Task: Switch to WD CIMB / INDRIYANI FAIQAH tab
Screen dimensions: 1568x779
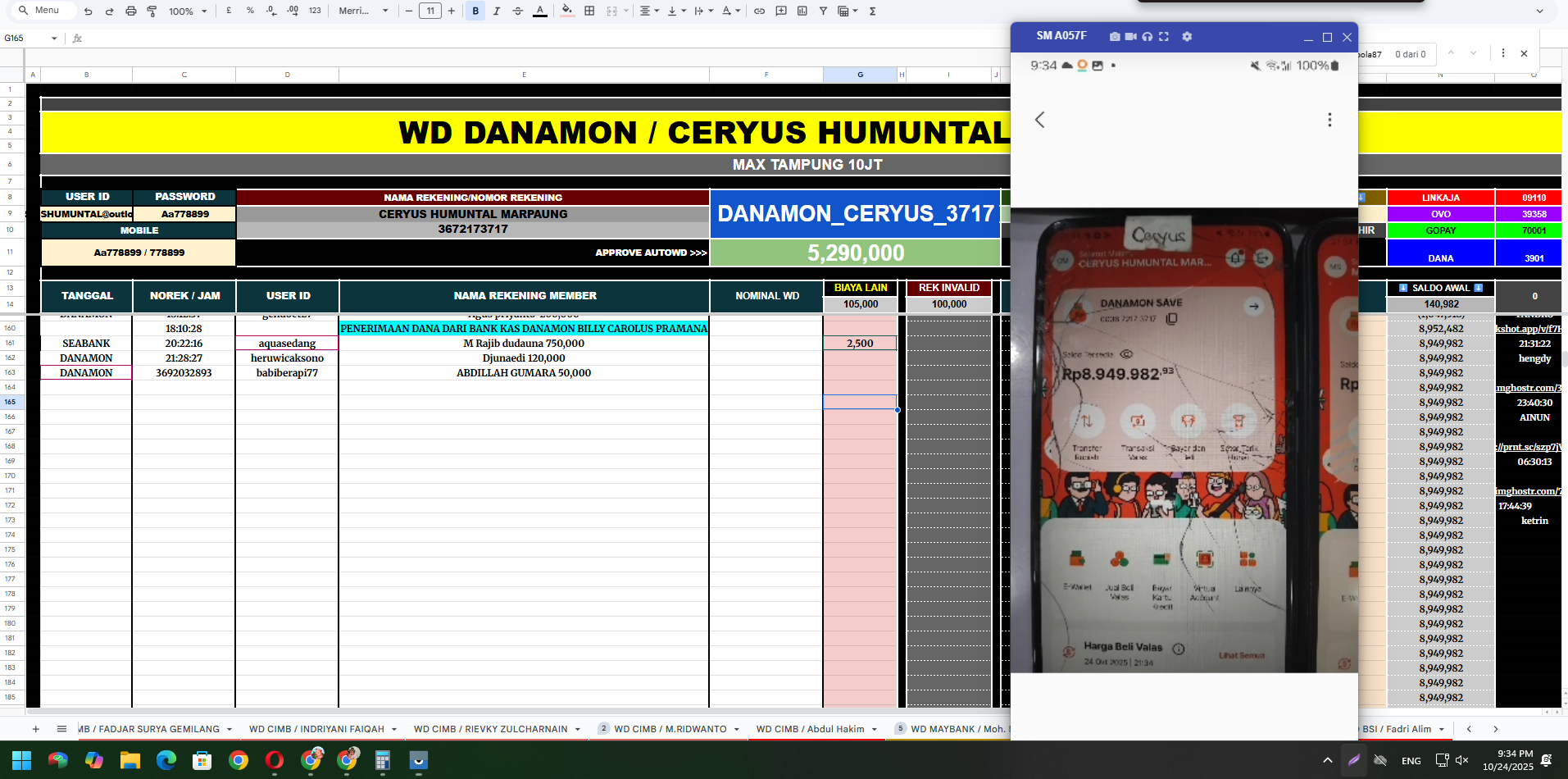Action: point(316,729)
